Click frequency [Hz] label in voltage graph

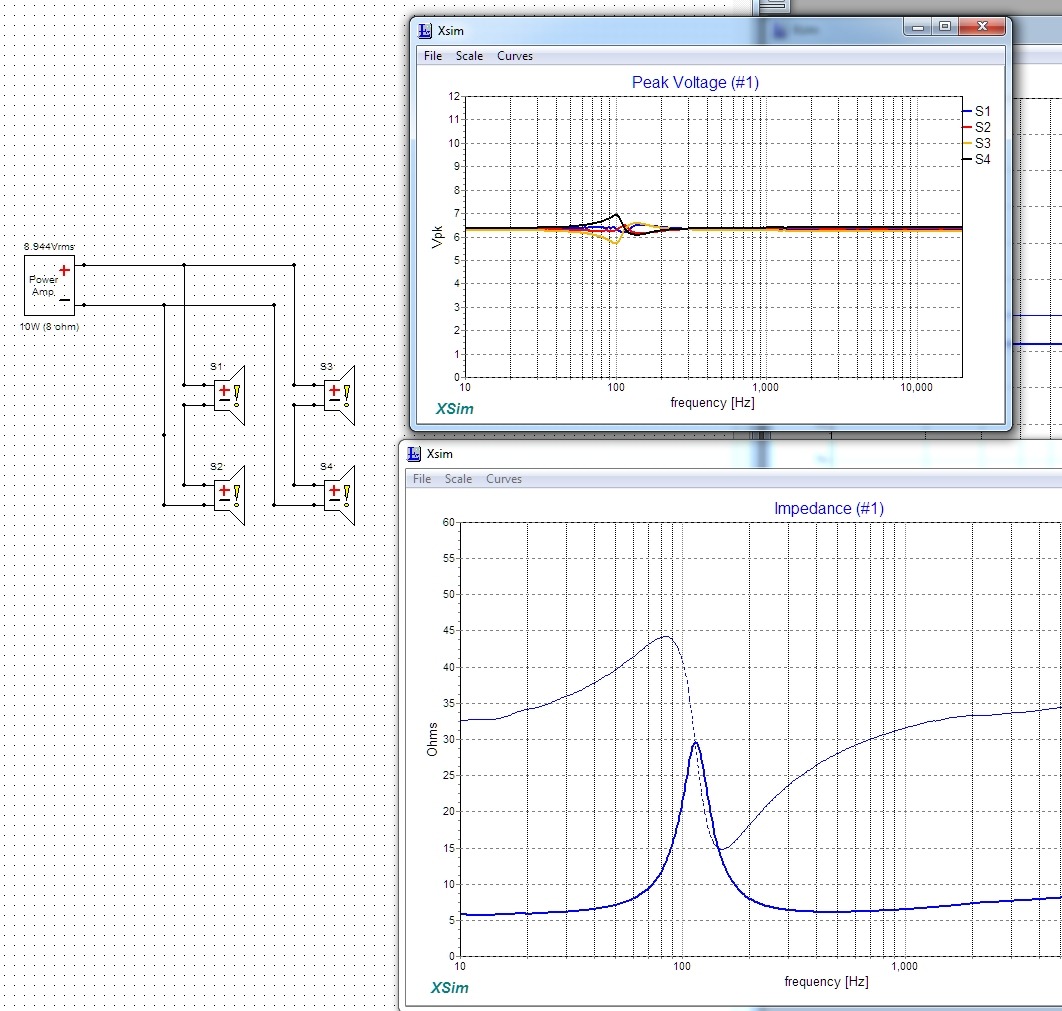(713, 402)
